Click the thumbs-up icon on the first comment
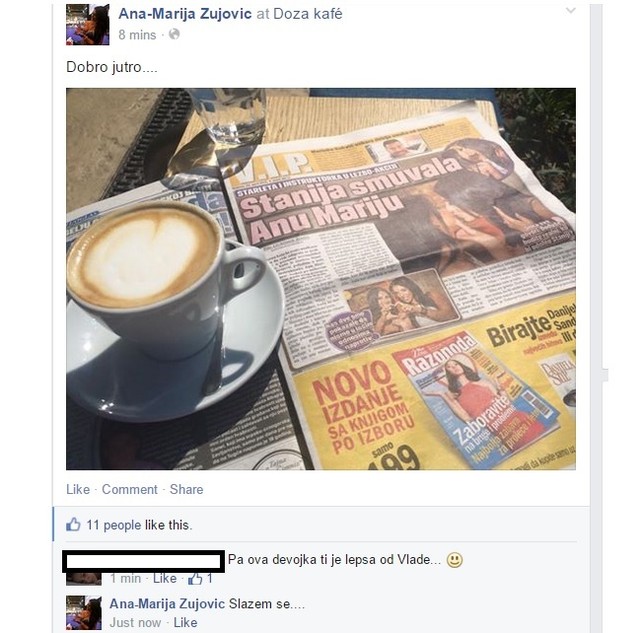 195,578
